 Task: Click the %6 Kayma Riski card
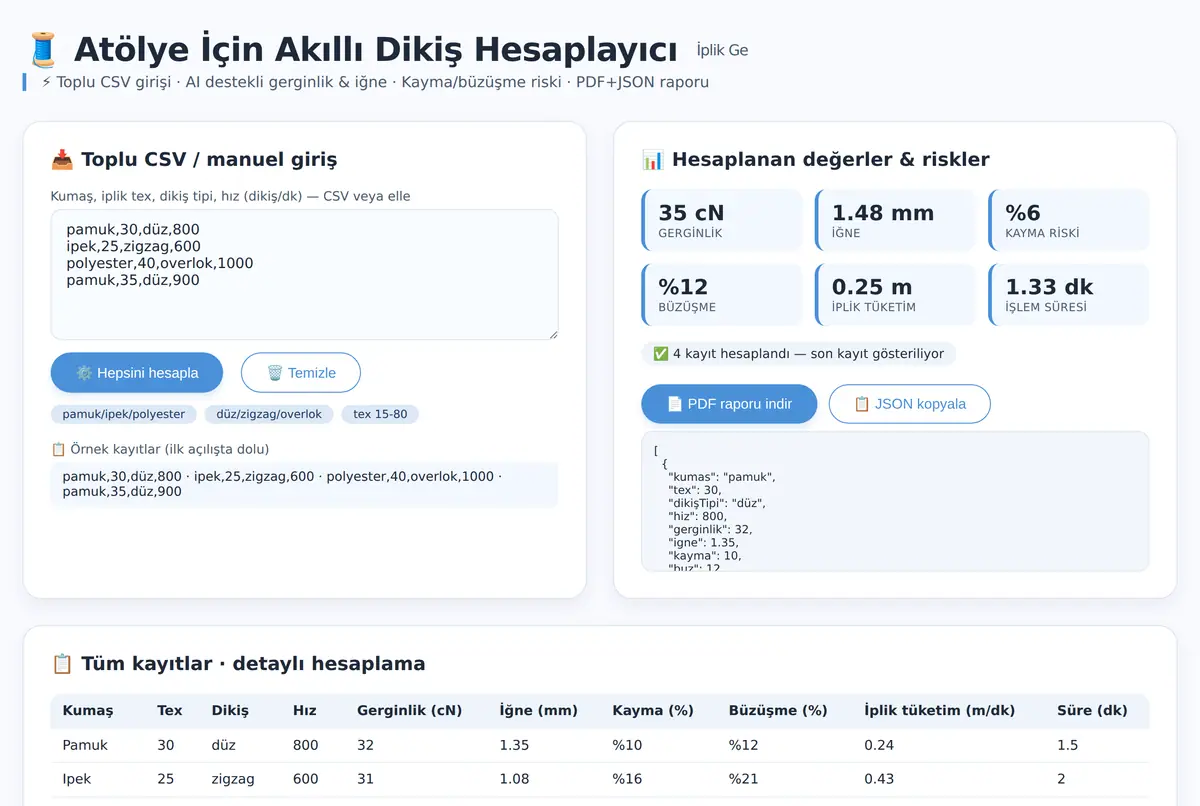tap(1069, 220)
